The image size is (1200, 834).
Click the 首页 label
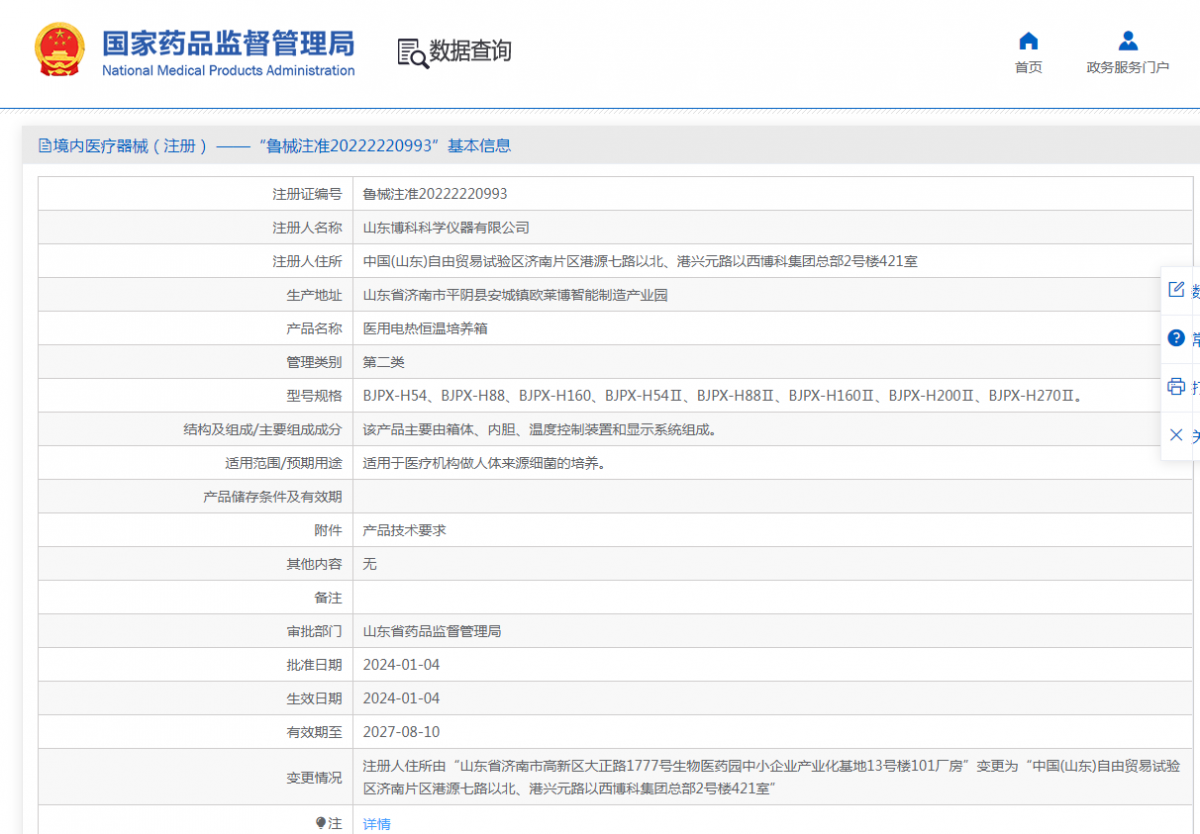(x=1028, y=67)
